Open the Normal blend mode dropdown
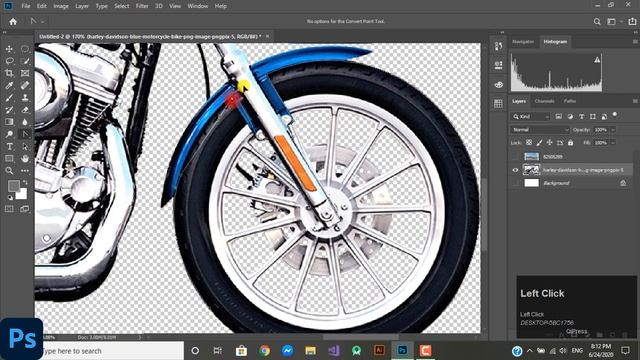Viewport: 640px width, 360px height. click(540, 130)
